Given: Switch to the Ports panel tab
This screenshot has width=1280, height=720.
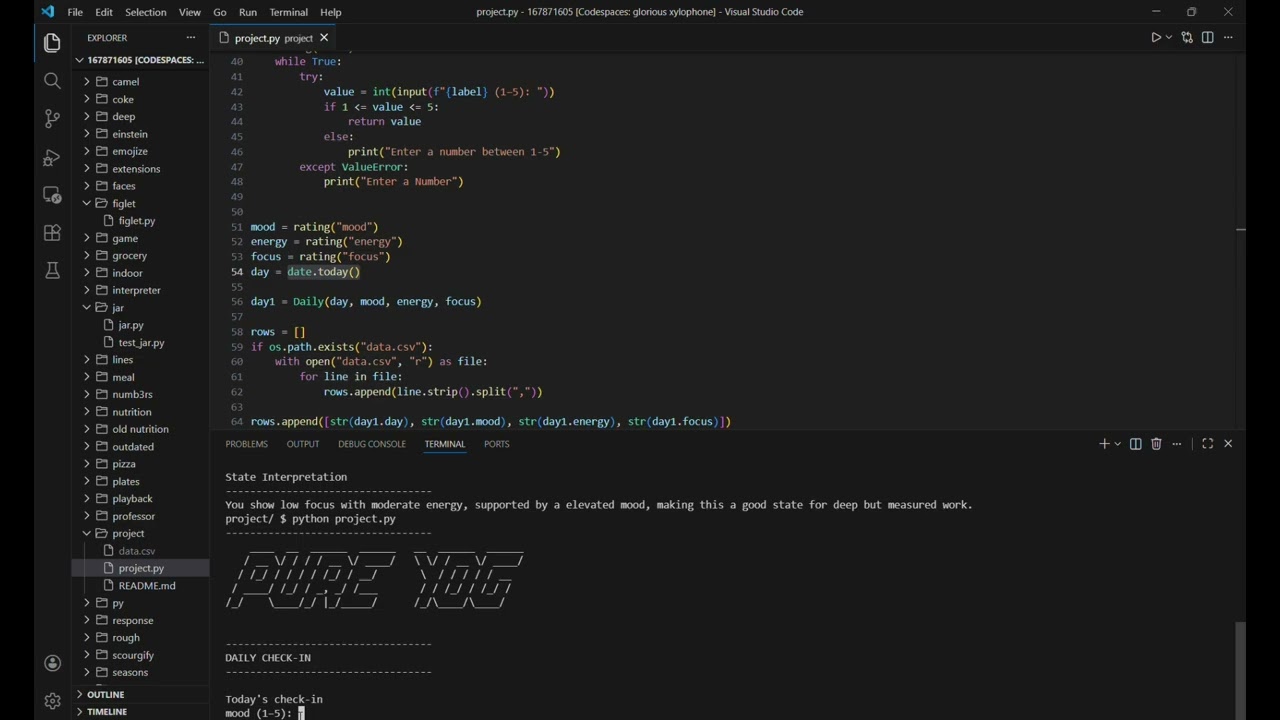Looking at the screenshot, I should (497, 444).
